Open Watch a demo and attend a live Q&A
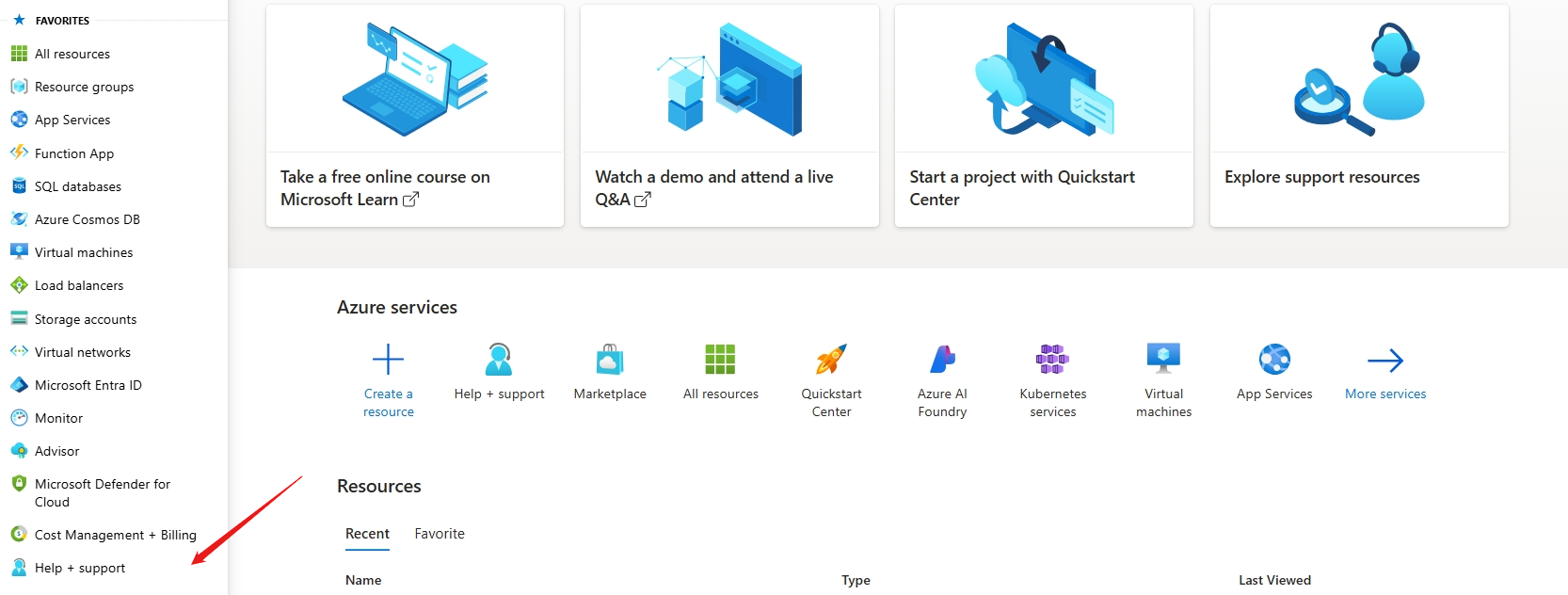 [714, 188]
